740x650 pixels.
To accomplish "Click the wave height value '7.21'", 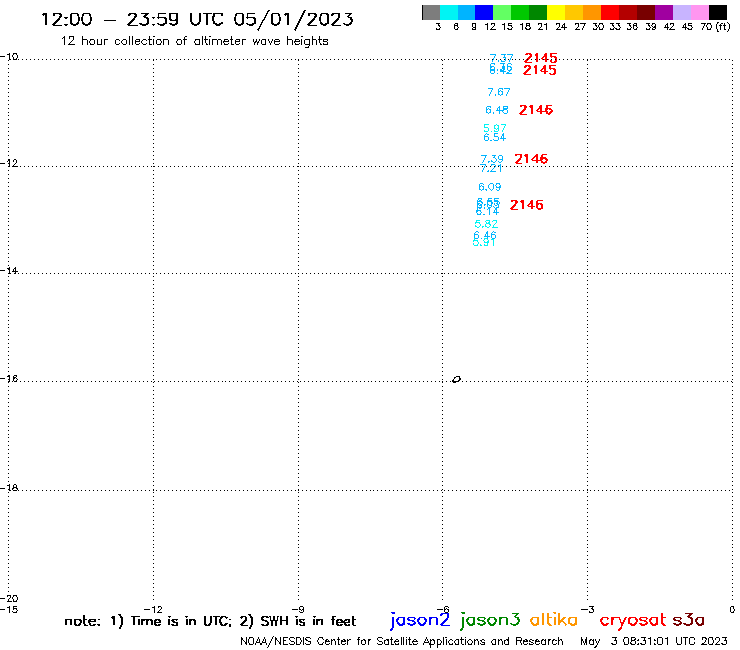I will click(491, 169).
